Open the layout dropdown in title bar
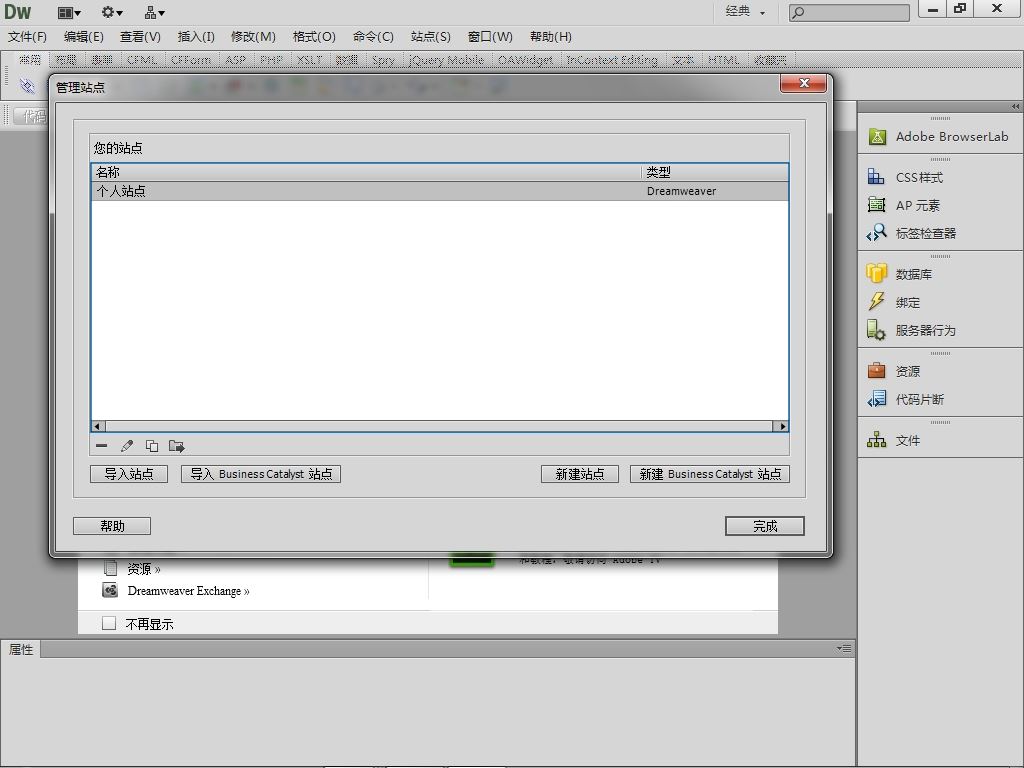Screen dimensions: 1024x768 tap(69, 12)
